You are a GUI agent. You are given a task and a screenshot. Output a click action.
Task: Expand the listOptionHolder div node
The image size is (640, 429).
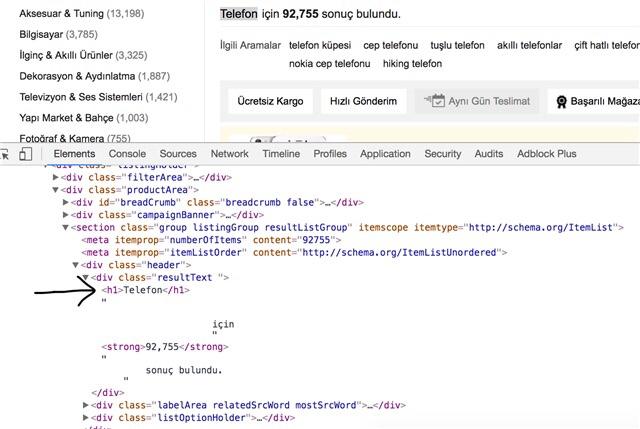[x=86, y=418]
